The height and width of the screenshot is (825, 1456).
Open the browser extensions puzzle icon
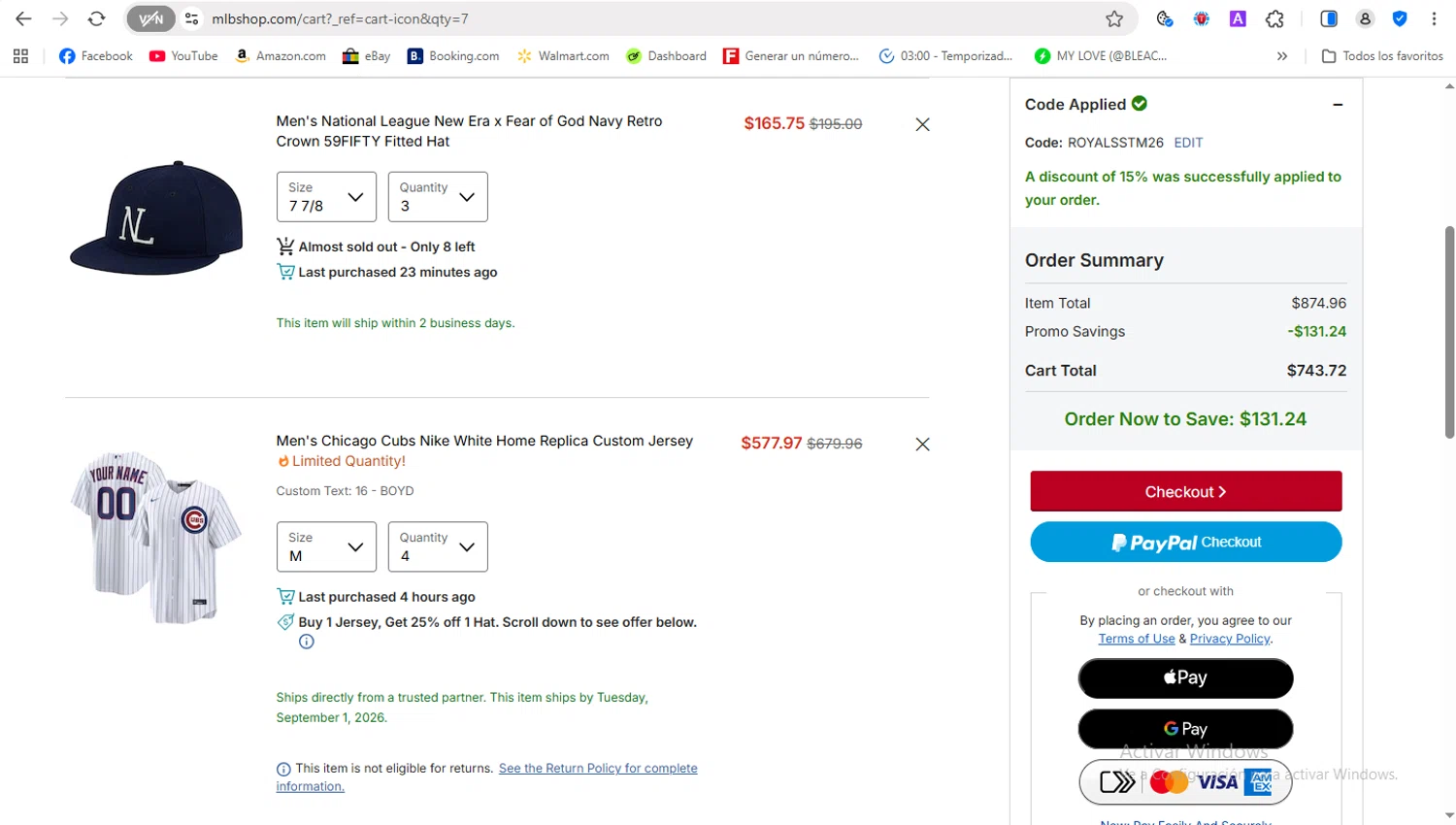pos(1274,18)
